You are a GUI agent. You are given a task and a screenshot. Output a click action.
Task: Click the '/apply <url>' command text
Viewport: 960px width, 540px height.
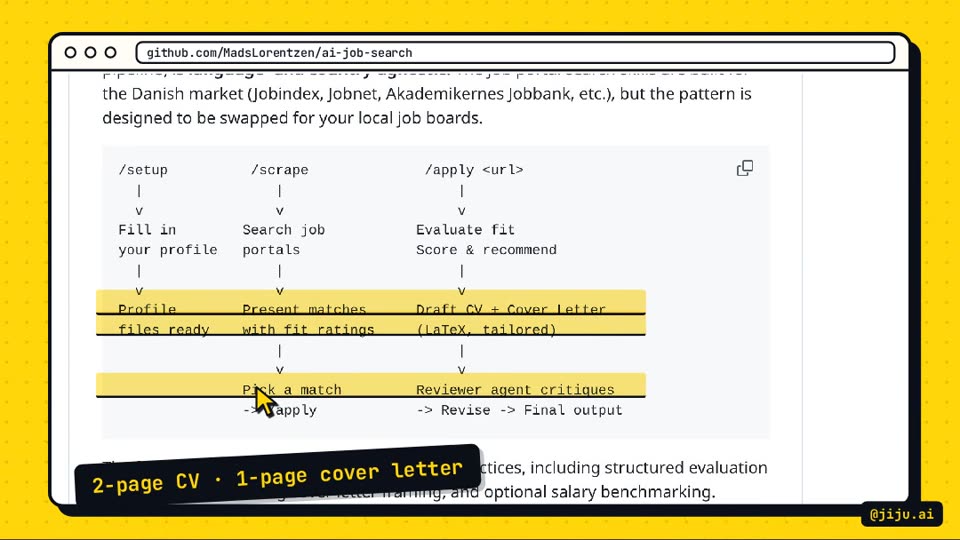(x=474, y=170)
